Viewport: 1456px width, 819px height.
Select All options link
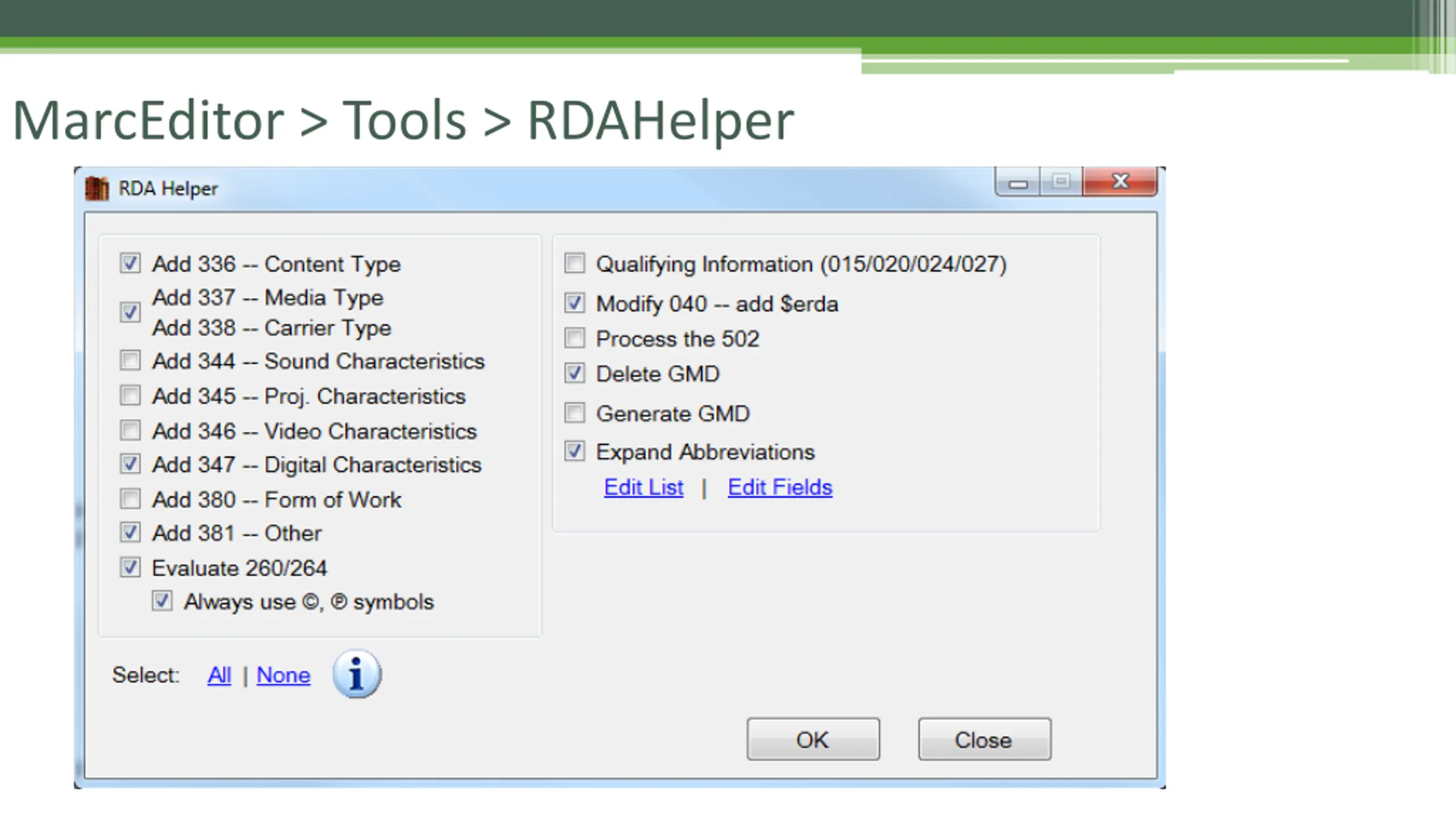[x=220, y=675]
